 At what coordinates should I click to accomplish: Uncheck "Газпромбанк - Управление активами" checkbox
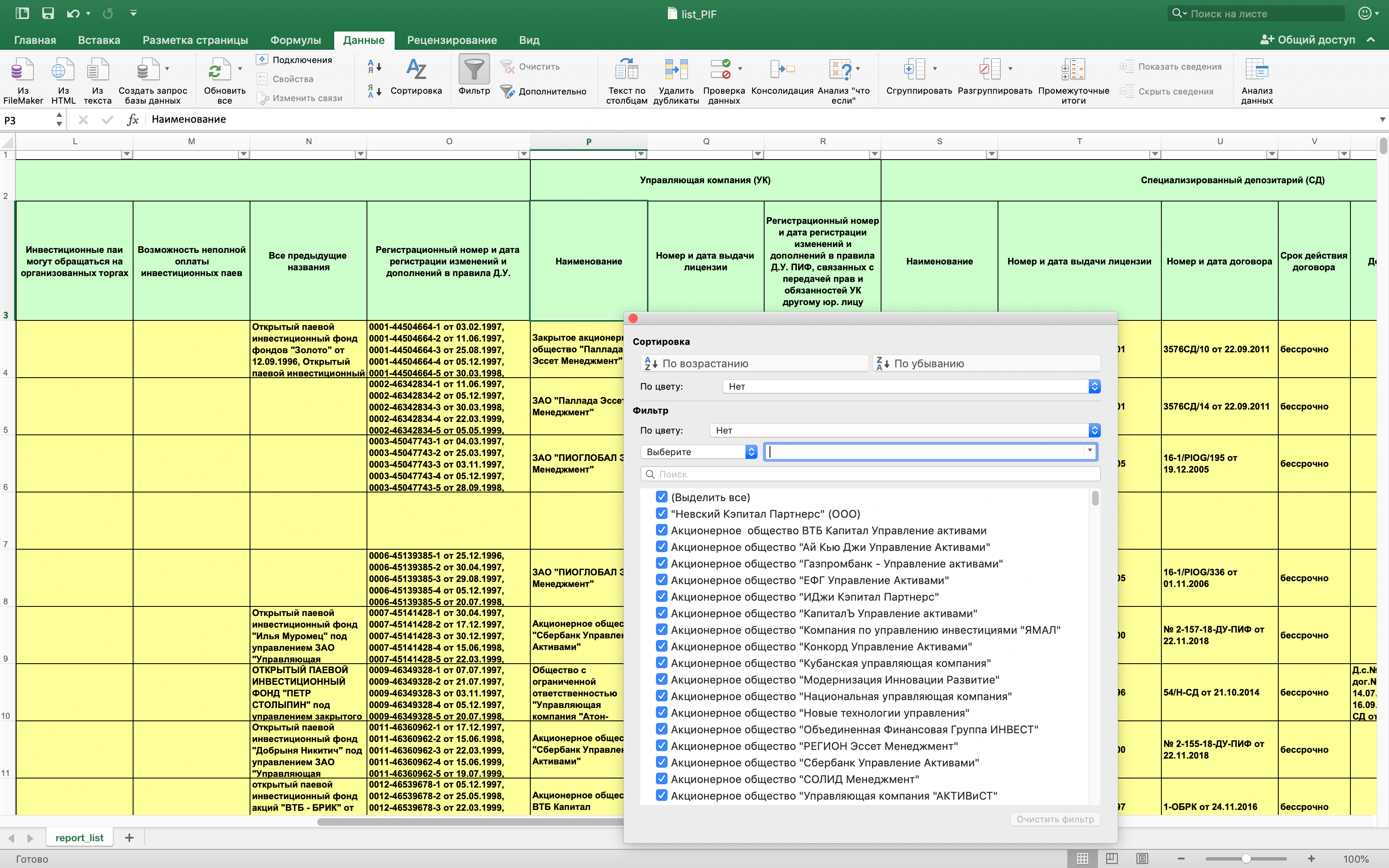pyautogui.click(x=661, y=563)
